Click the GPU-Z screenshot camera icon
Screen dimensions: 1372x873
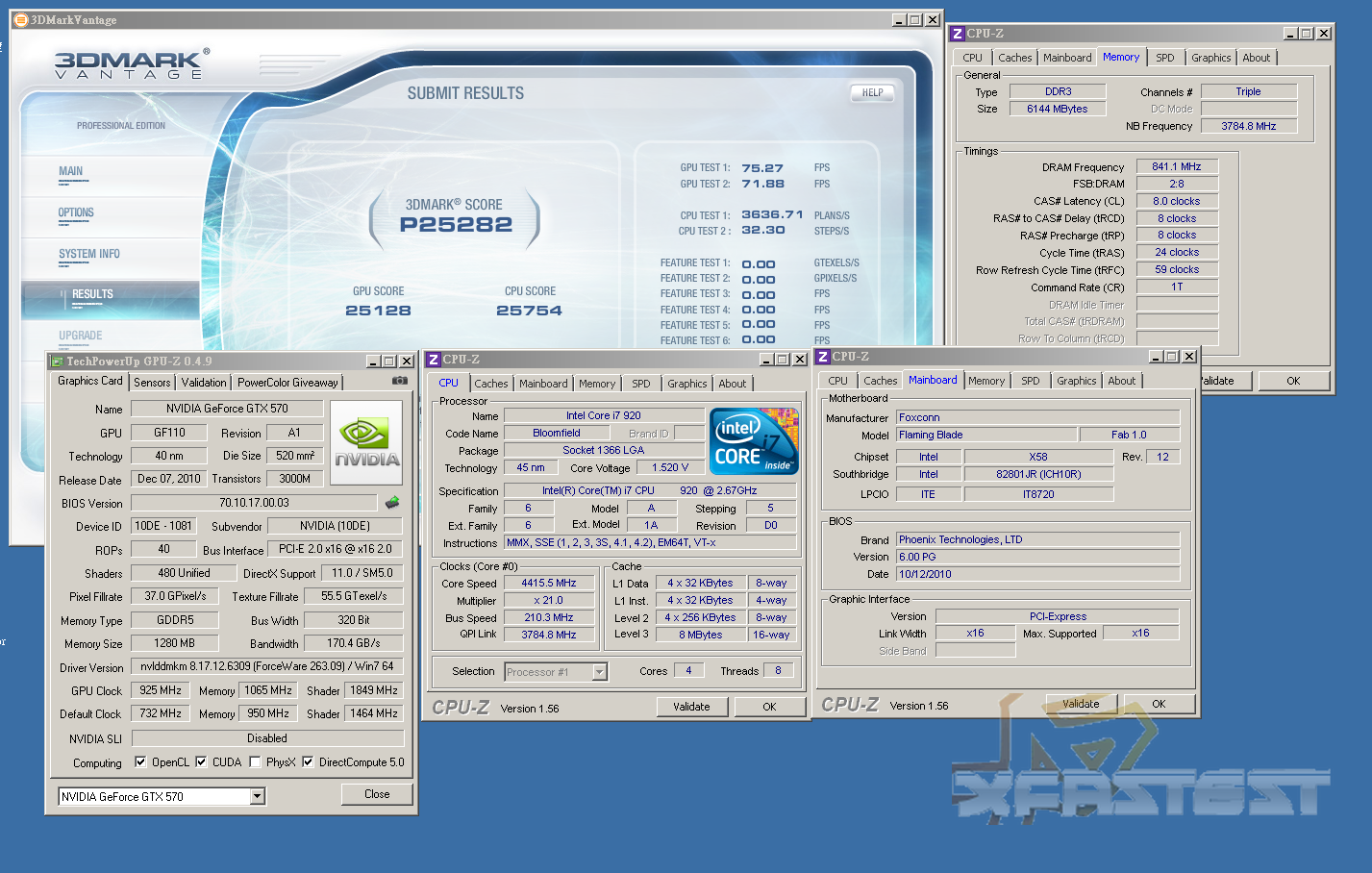(399, 381)
